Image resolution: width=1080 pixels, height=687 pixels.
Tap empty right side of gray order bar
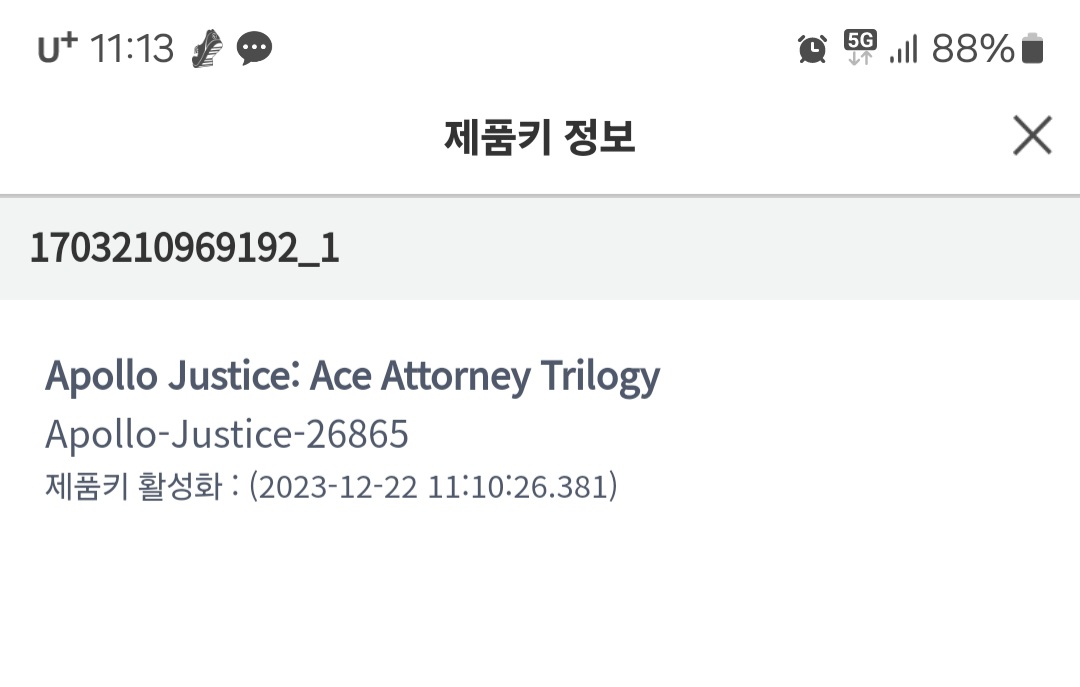tap(800, 248)
